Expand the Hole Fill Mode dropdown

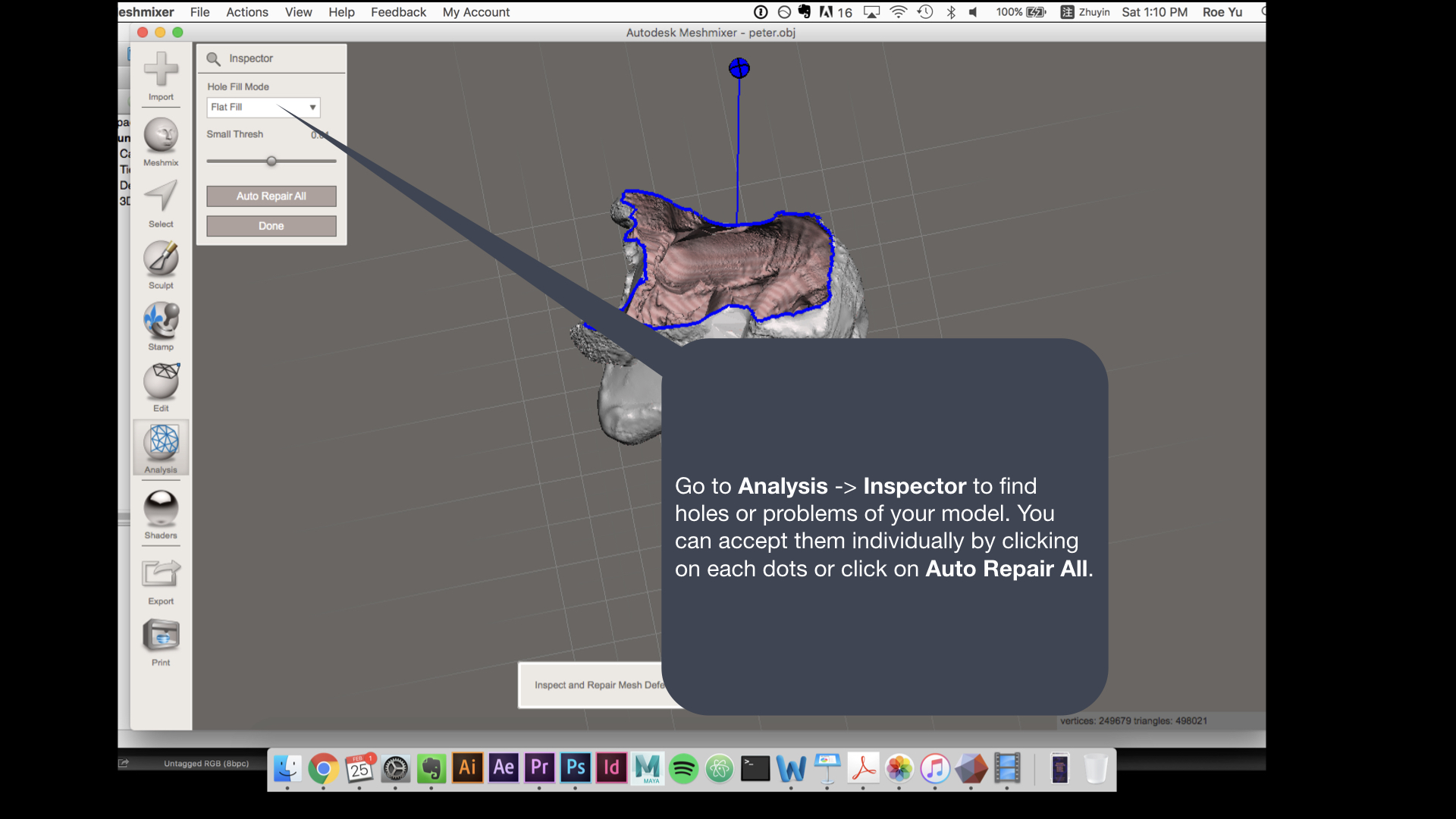click(x=263, y=107)
